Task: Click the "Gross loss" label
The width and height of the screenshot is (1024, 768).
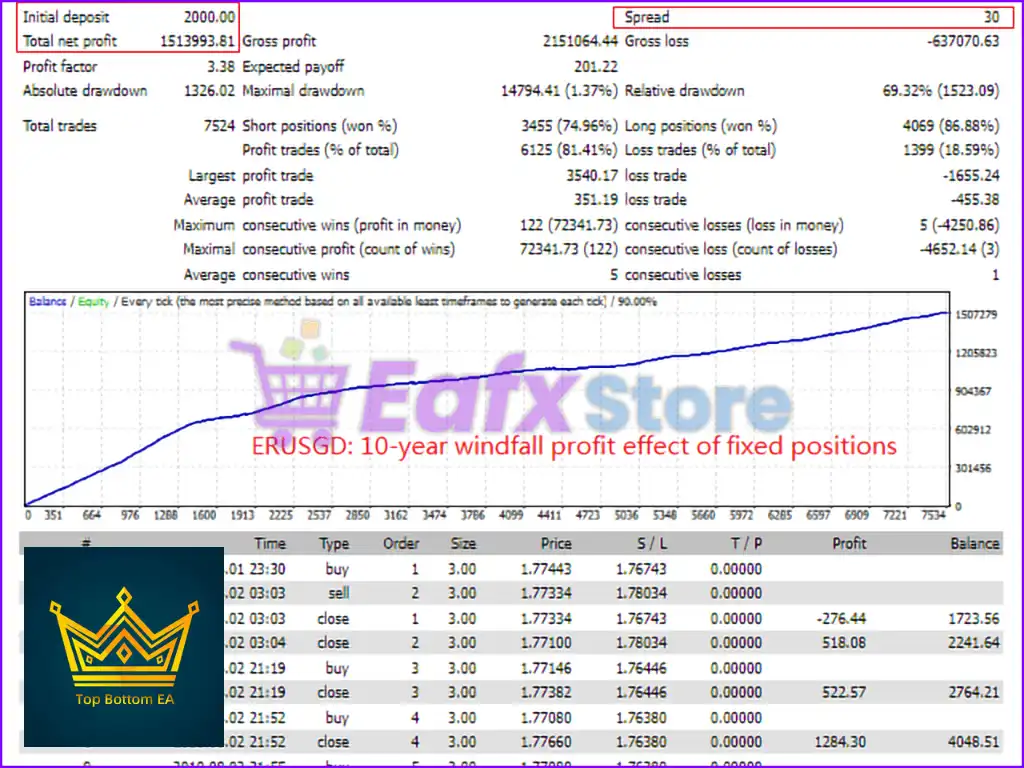Action: pyautogui.click(x=656, y=41)
